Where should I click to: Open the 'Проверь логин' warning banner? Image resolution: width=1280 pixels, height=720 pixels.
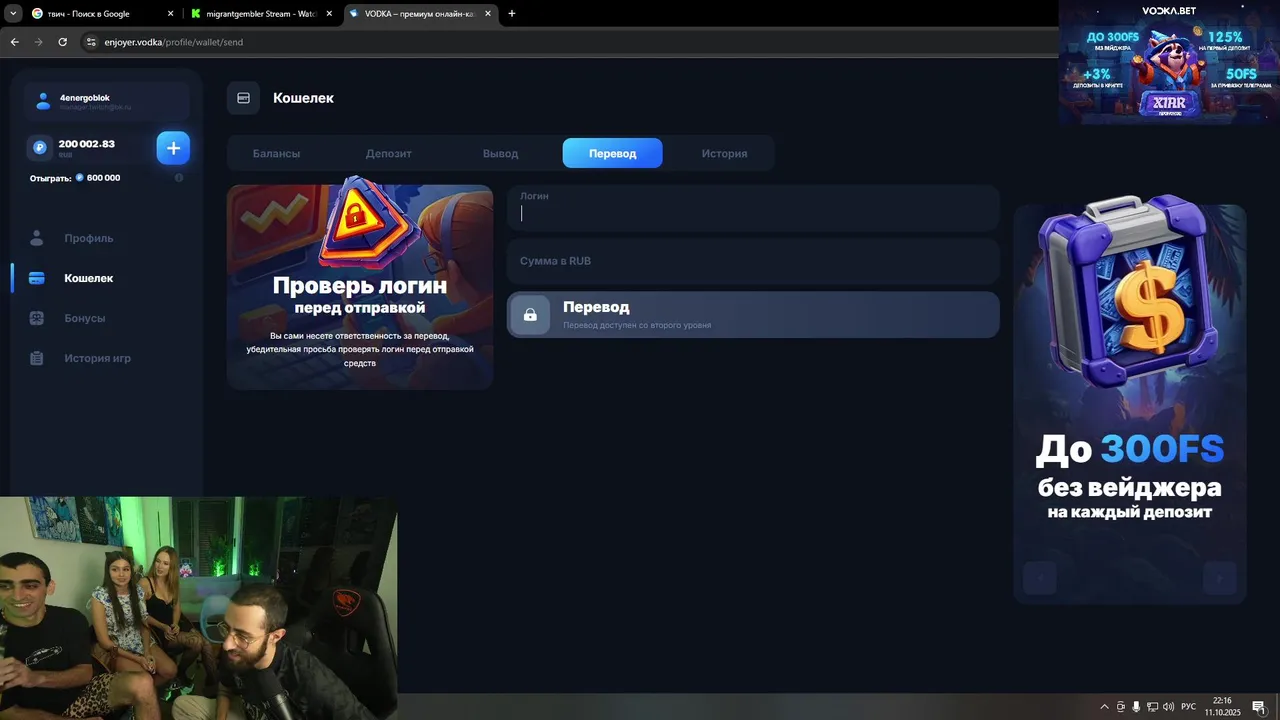[360, 287]
